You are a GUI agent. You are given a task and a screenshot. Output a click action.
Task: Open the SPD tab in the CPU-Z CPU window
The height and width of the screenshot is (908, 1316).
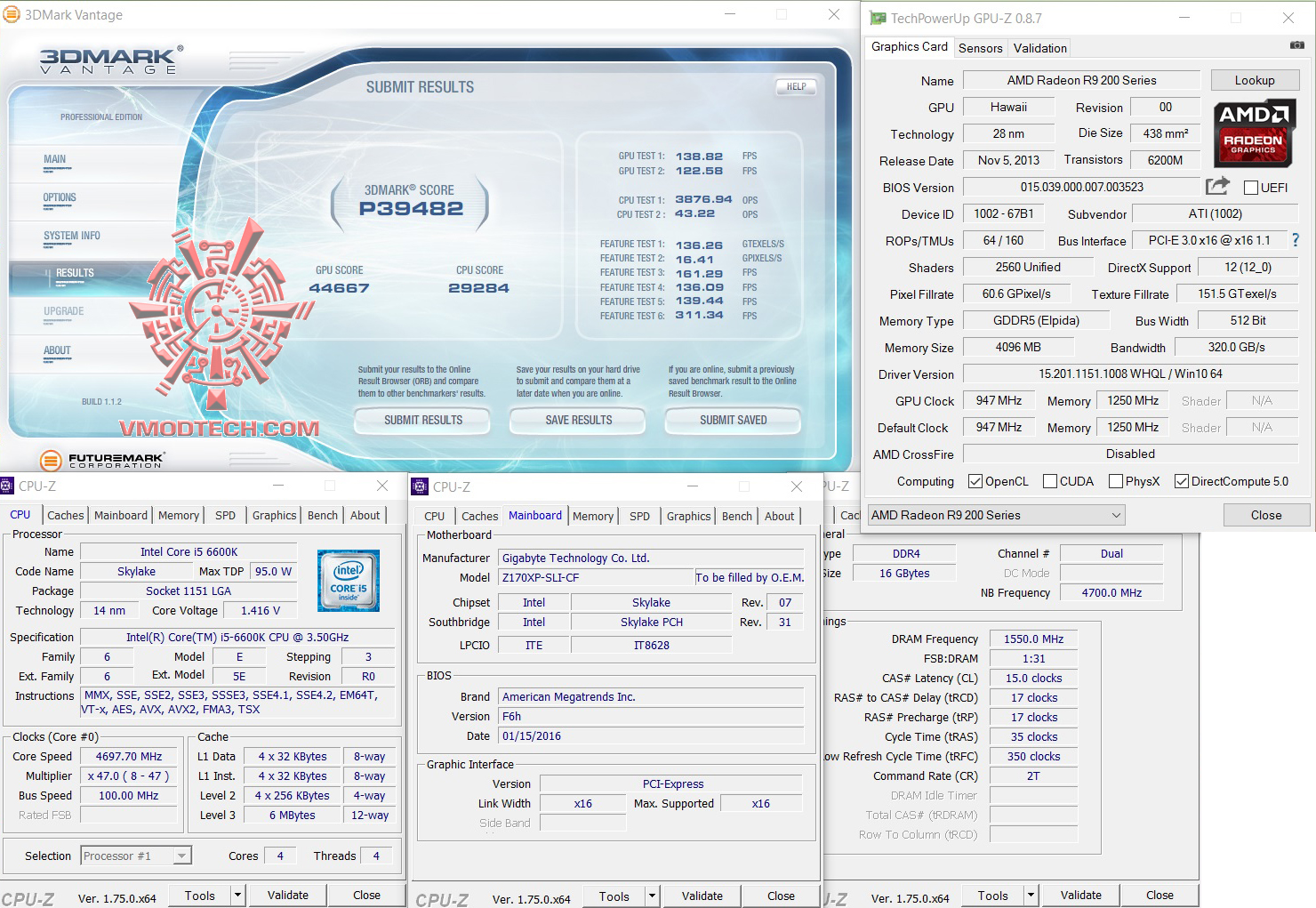click(226, 515)
